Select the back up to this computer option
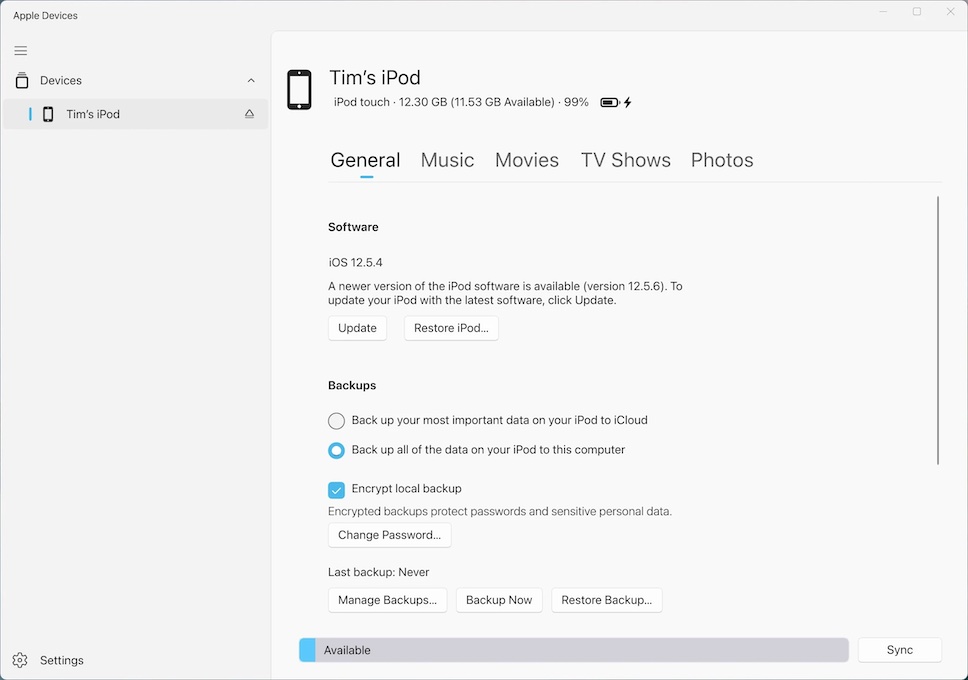The height and width of the screenshot is (680, 968). point(337,451)
